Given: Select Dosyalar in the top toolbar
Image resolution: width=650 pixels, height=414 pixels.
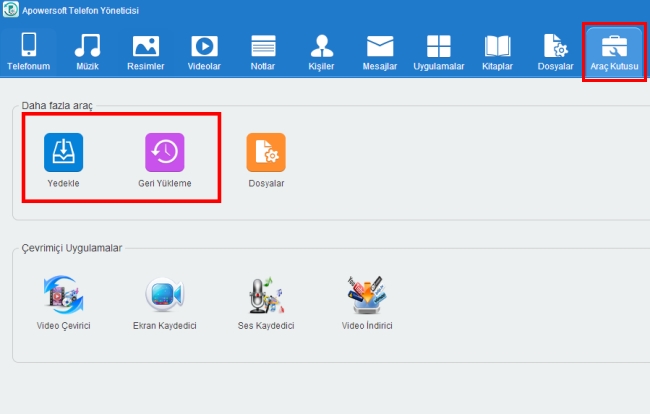Looking at the screenshot, I should (x=555, y=52).
